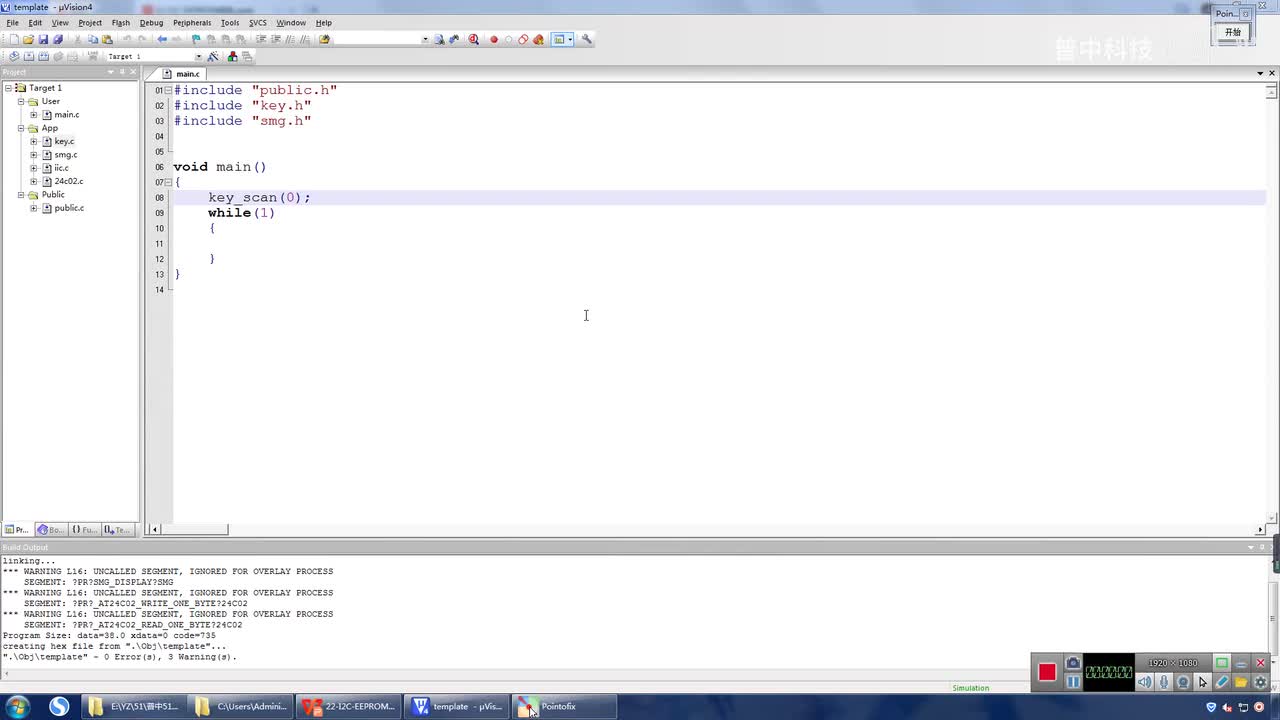Collapse the include block fold marker on line 01
1280x720 pixels.
click(167, 90)
